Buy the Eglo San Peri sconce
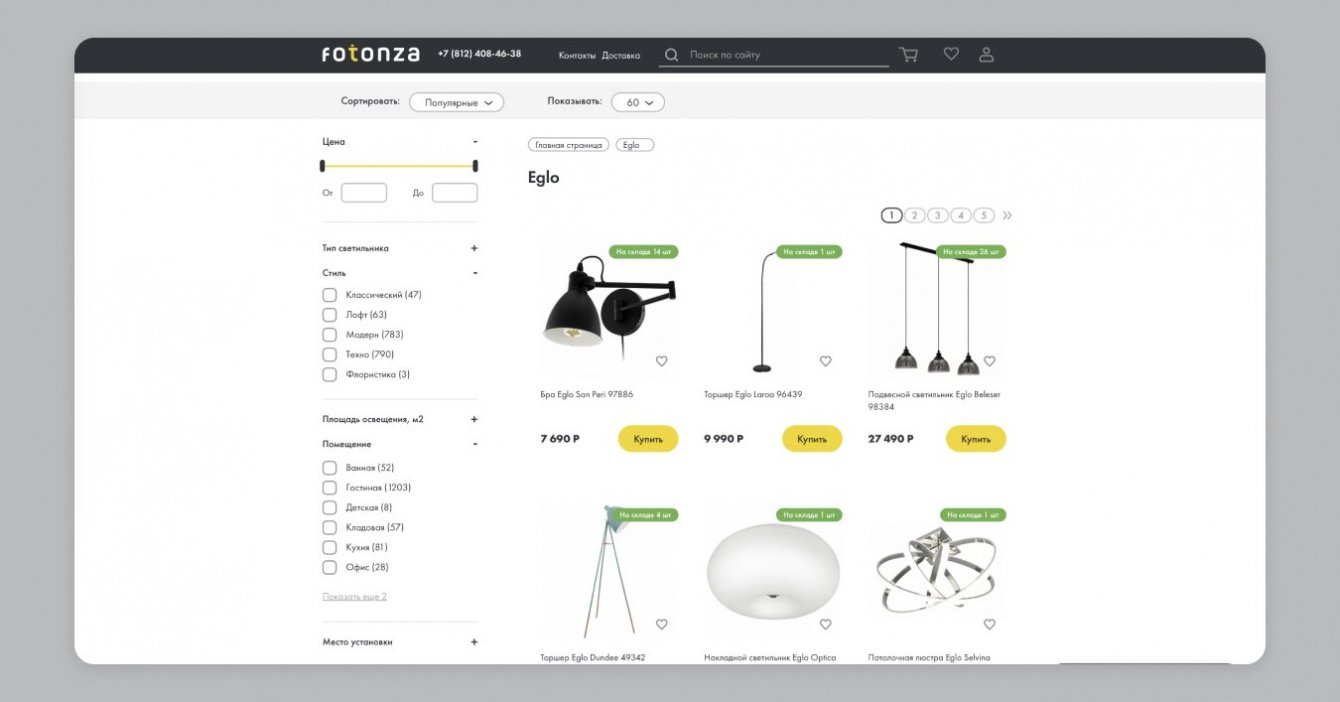The width and height of the screenshot is (1340, 702). pos(648,439)
